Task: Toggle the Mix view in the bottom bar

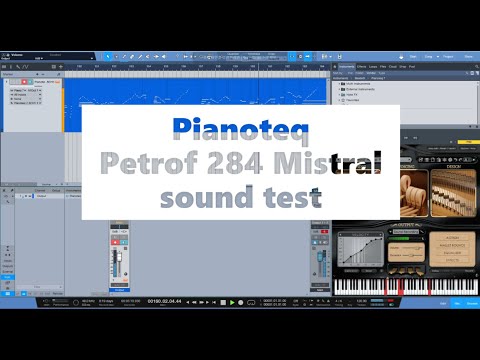Action: click(457, 304)
